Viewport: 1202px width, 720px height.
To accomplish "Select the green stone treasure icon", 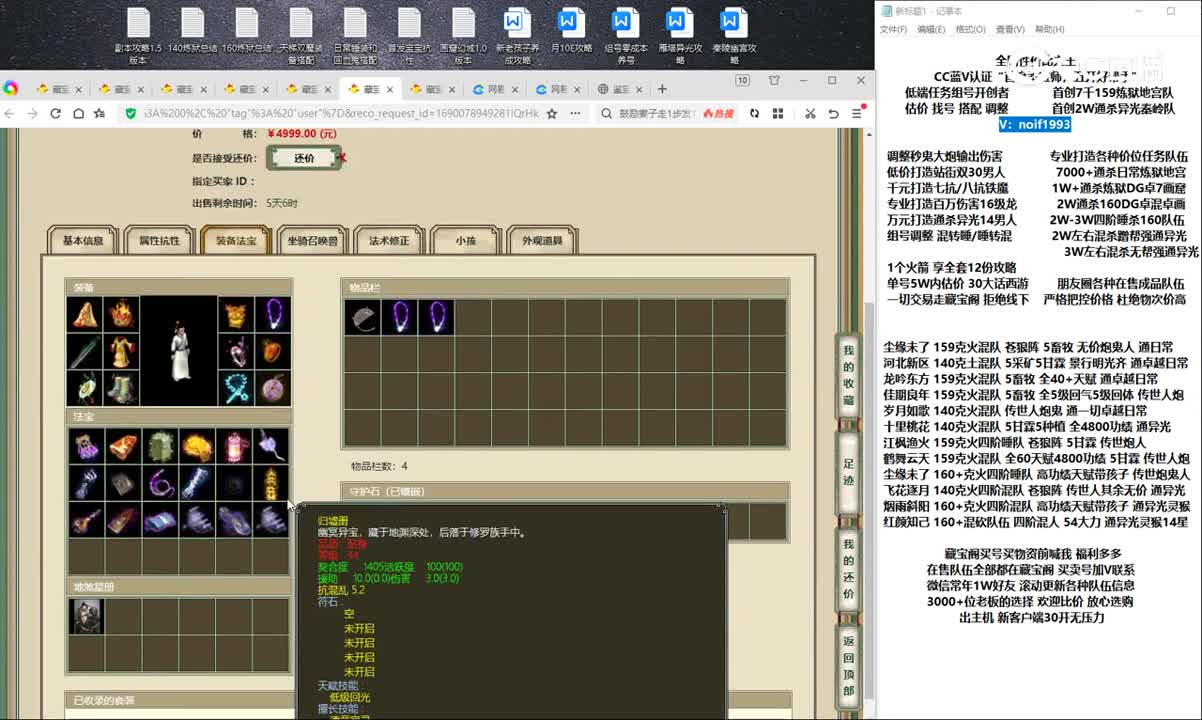I will (160, 446).
